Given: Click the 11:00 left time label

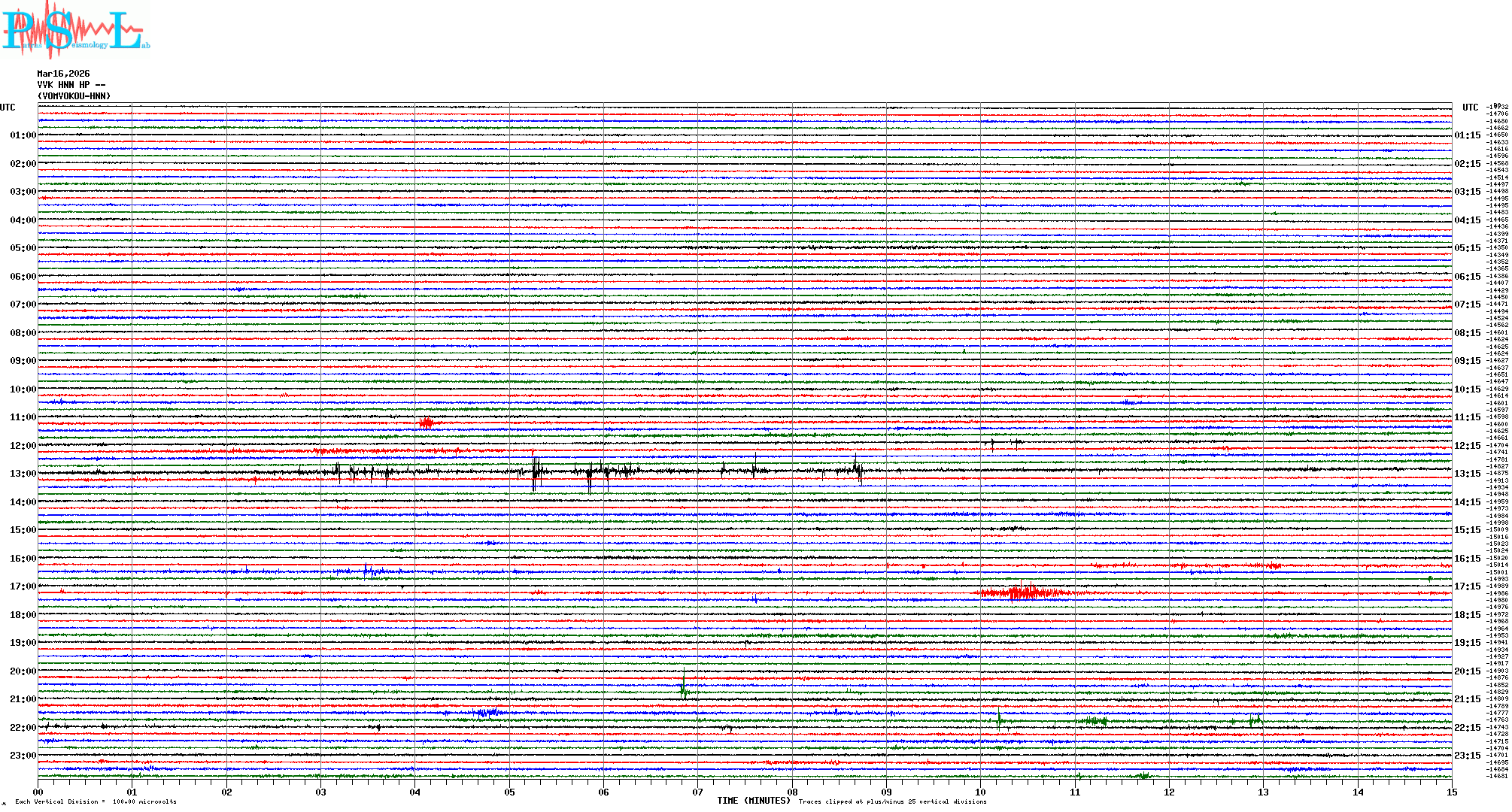Looking at the screenshot, I should click(23, 417).
